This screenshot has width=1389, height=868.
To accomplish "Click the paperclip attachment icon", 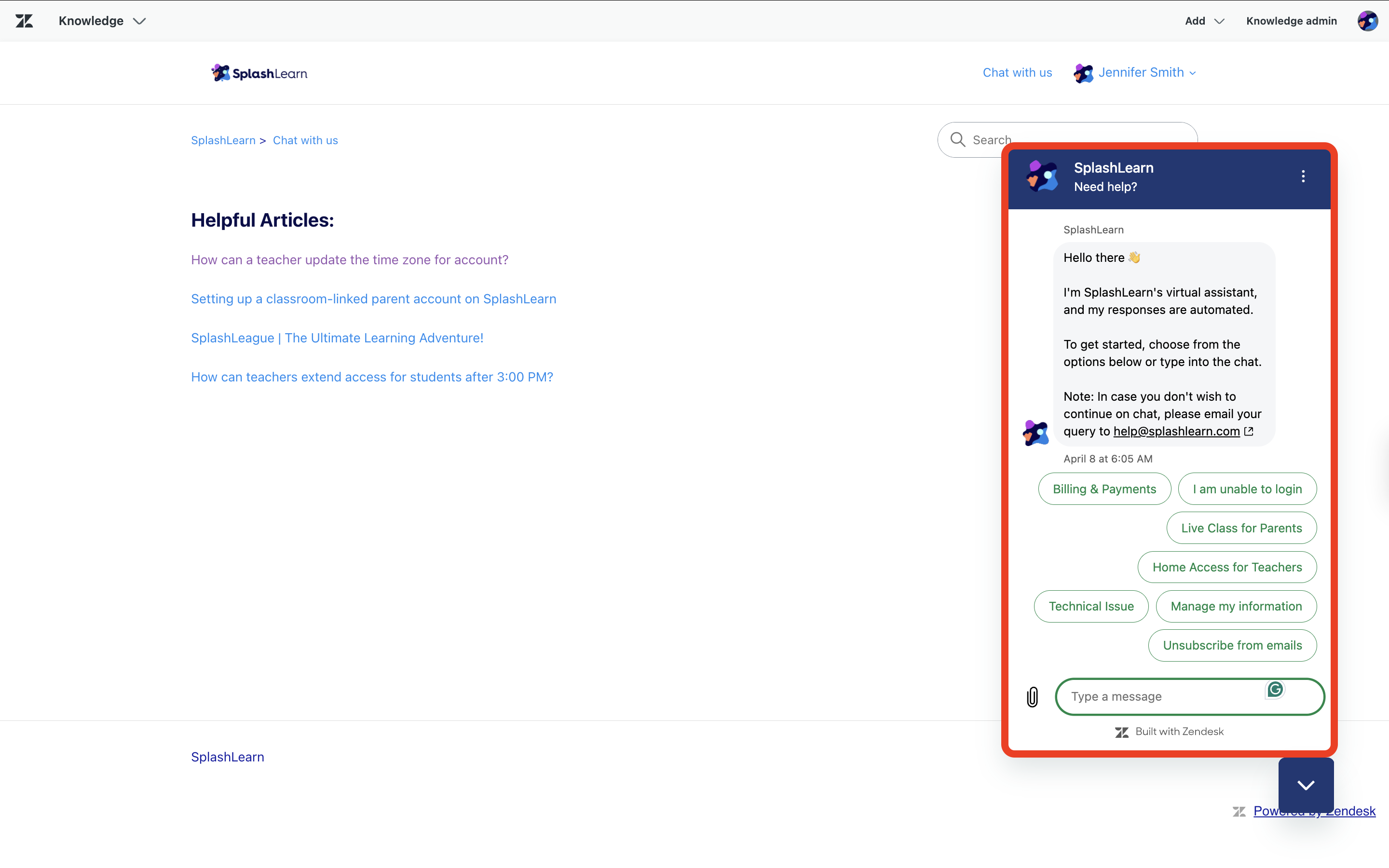I will 1033,697.
